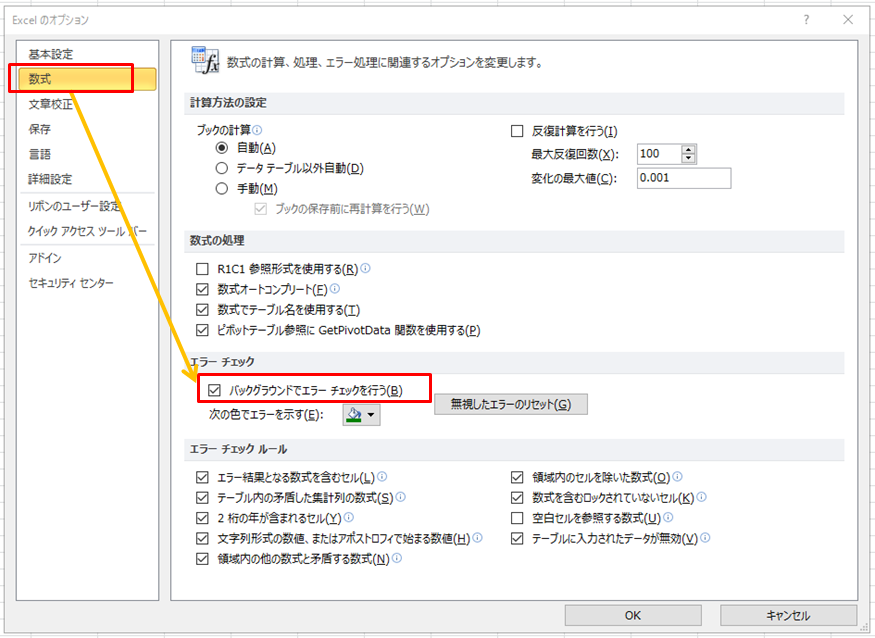Open クイック アクセス ツール バー category
Screen dimensions: 875x638
click(86, 231)
